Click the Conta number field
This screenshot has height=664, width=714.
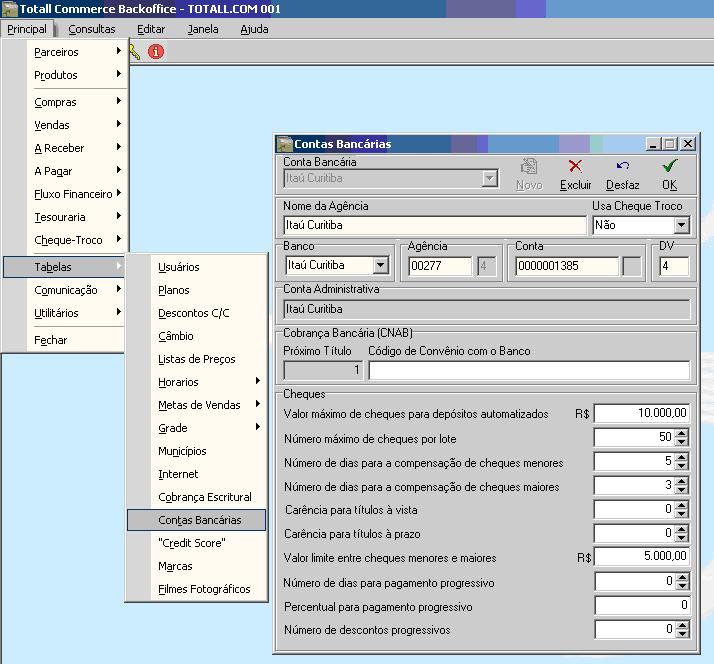click(x=566, y=266)
